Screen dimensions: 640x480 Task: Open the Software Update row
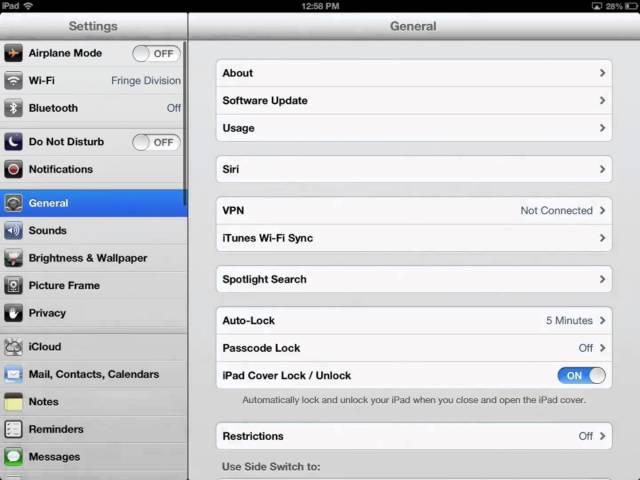tap(413, 101)
